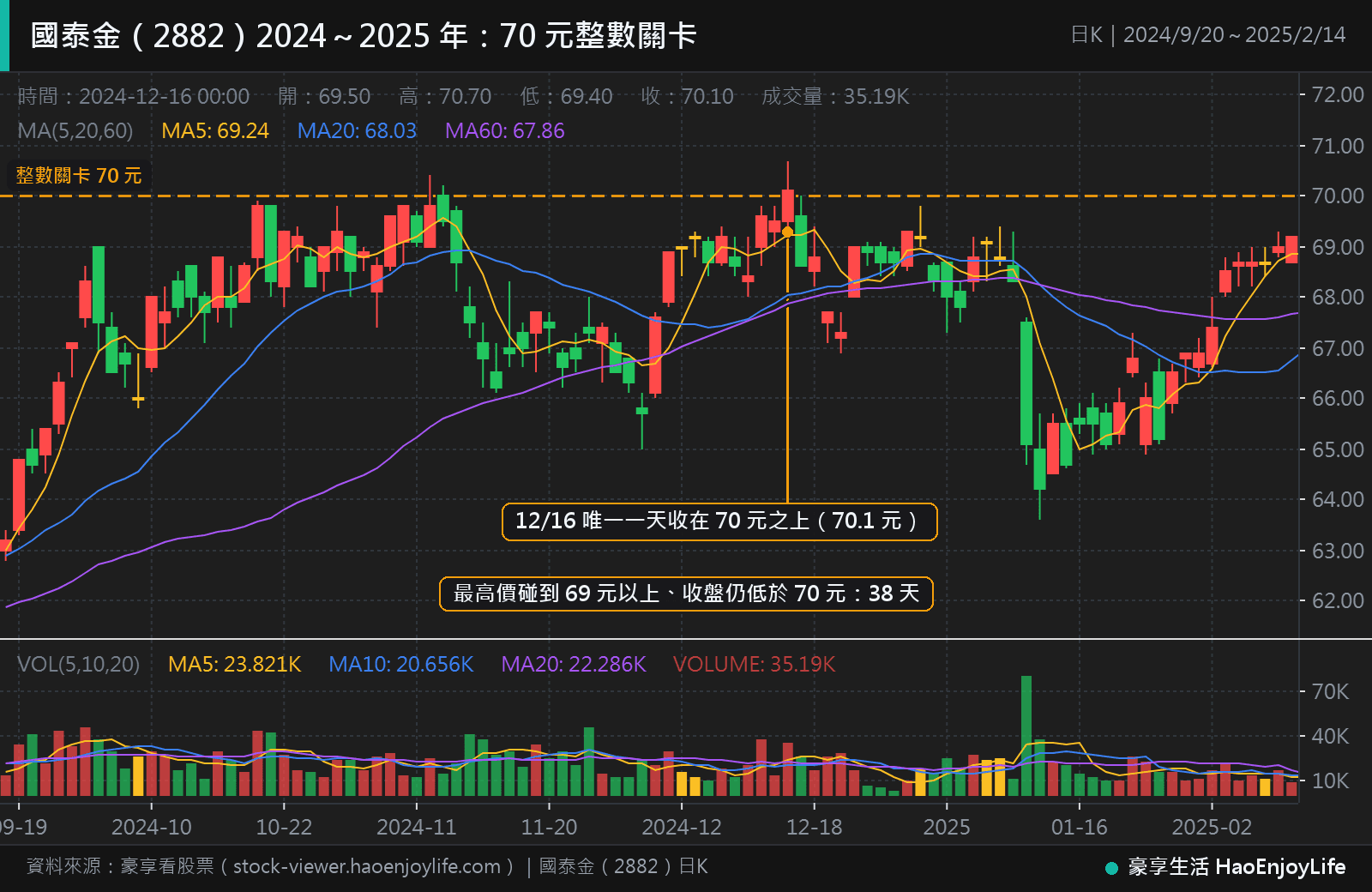Click the 72.00 price axis label
Screen dimensions: 1372x892
pyautogui.click(x=1338, y=95)
